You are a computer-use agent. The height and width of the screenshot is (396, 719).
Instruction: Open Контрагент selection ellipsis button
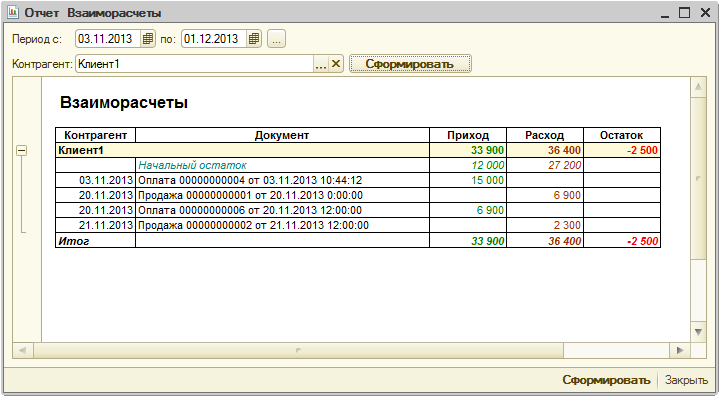(x=321, y=64)
